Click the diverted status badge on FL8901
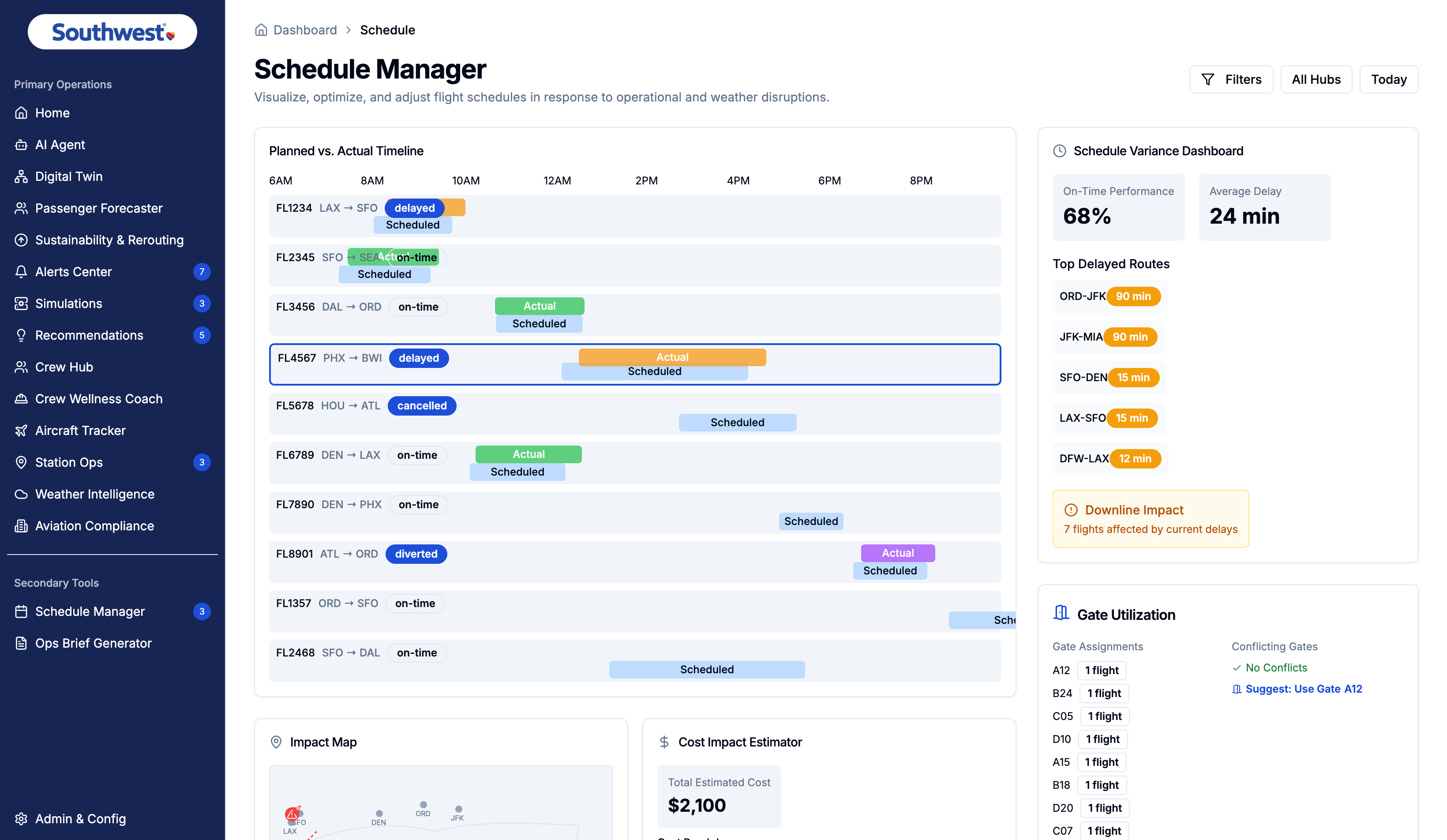 [416, 554]
